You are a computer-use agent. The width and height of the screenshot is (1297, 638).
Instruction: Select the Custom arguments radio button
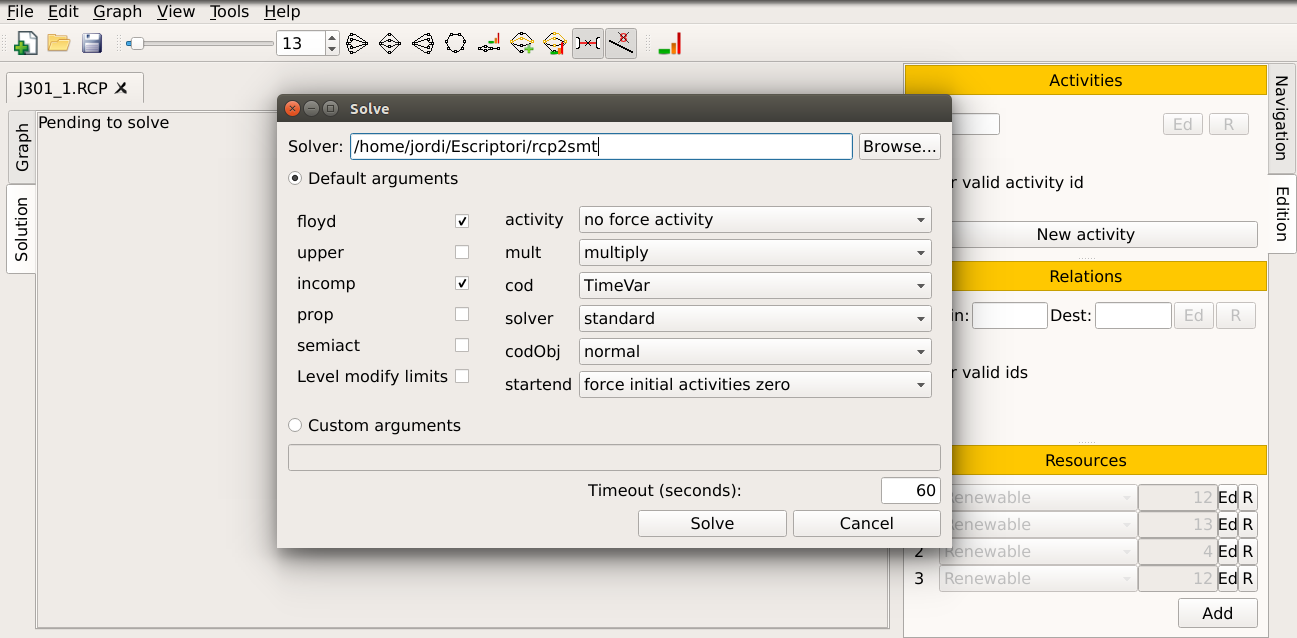pyautogui.click(x=295, y=425)
